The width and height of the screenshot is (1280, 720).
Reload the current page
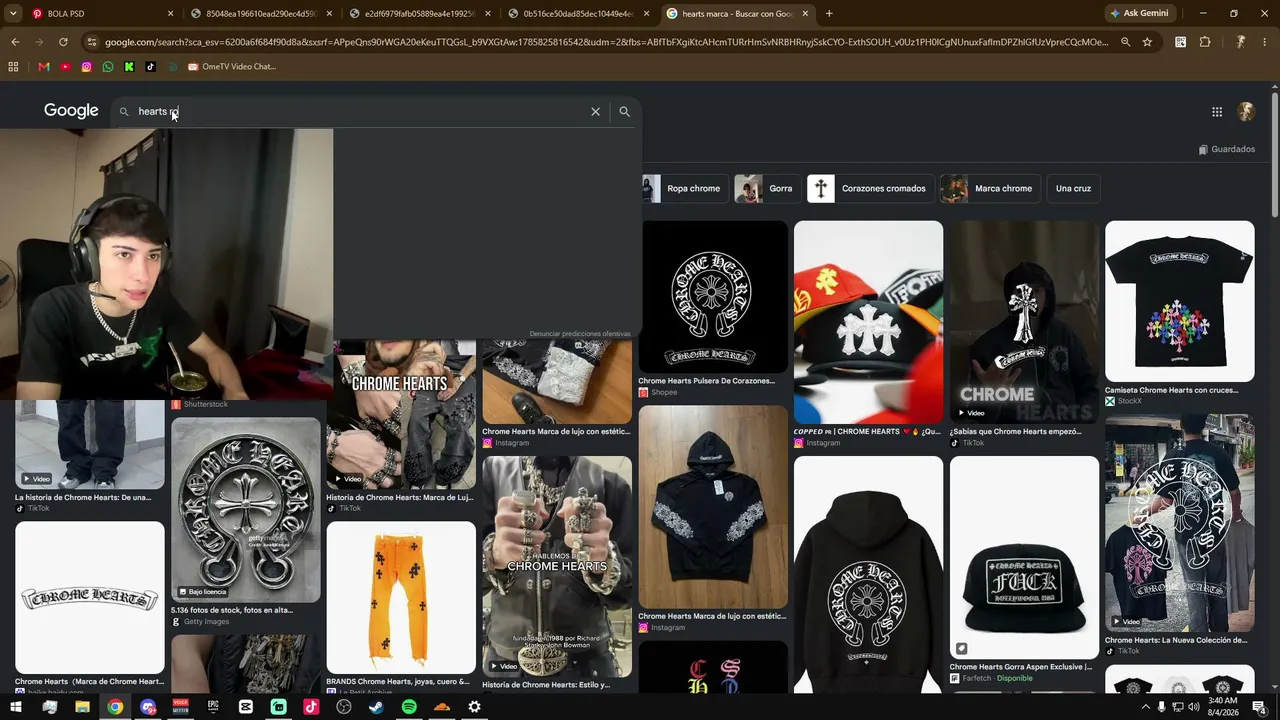point(63,42)
